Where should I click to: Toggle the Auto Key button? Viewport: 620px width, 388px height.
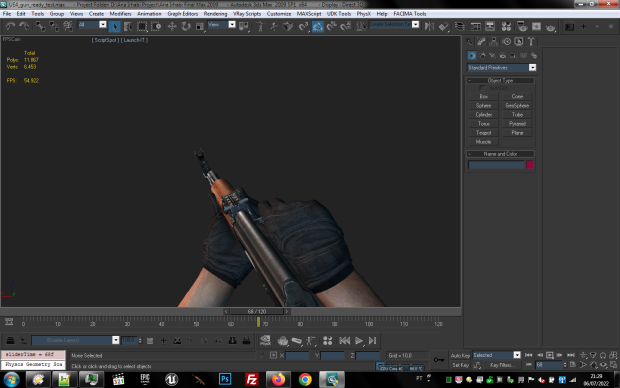pos(460,355)
